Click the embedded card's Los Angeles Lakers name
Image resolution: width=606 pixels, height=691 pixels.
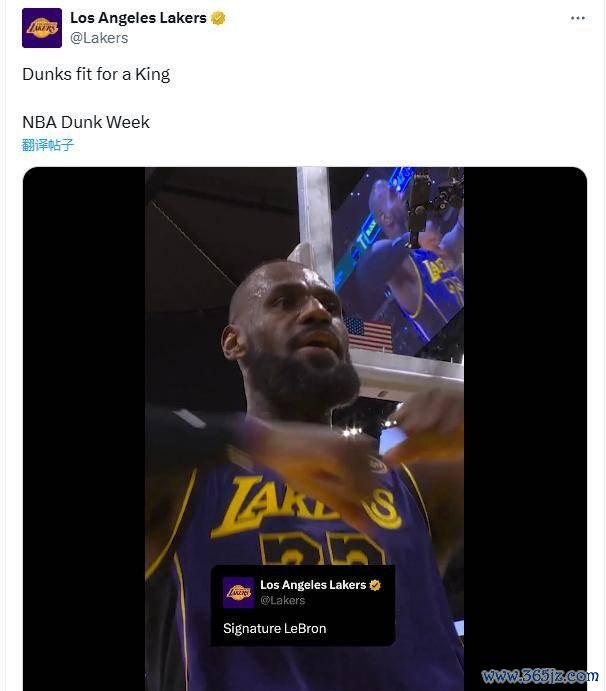coord(313,585)
